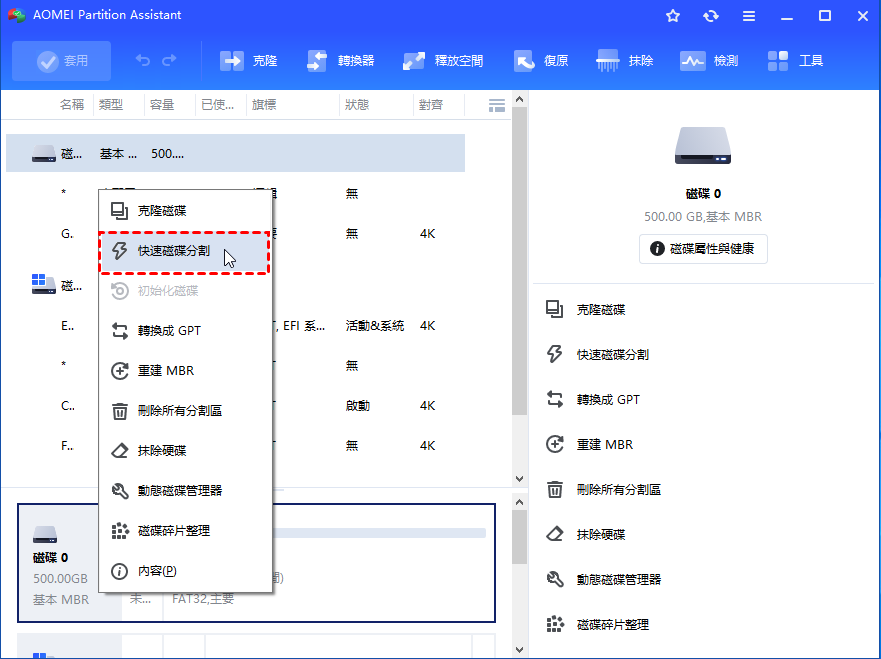Open the 抹除 wipe tool

[625, 61]
